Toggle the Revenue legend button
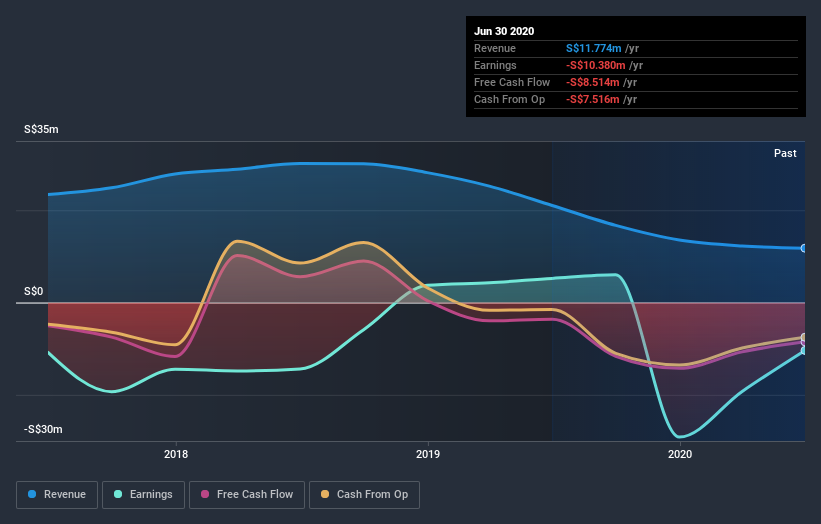The height and width of the screenshot is (524, 821). click(x=57, y=495)
